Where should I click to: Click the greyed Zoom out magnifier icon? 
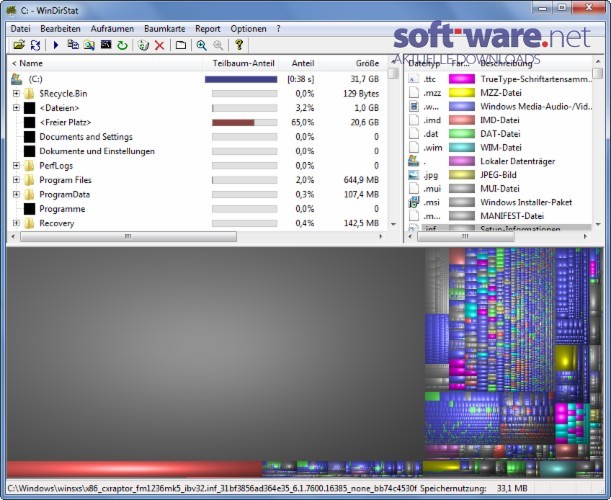218,45
